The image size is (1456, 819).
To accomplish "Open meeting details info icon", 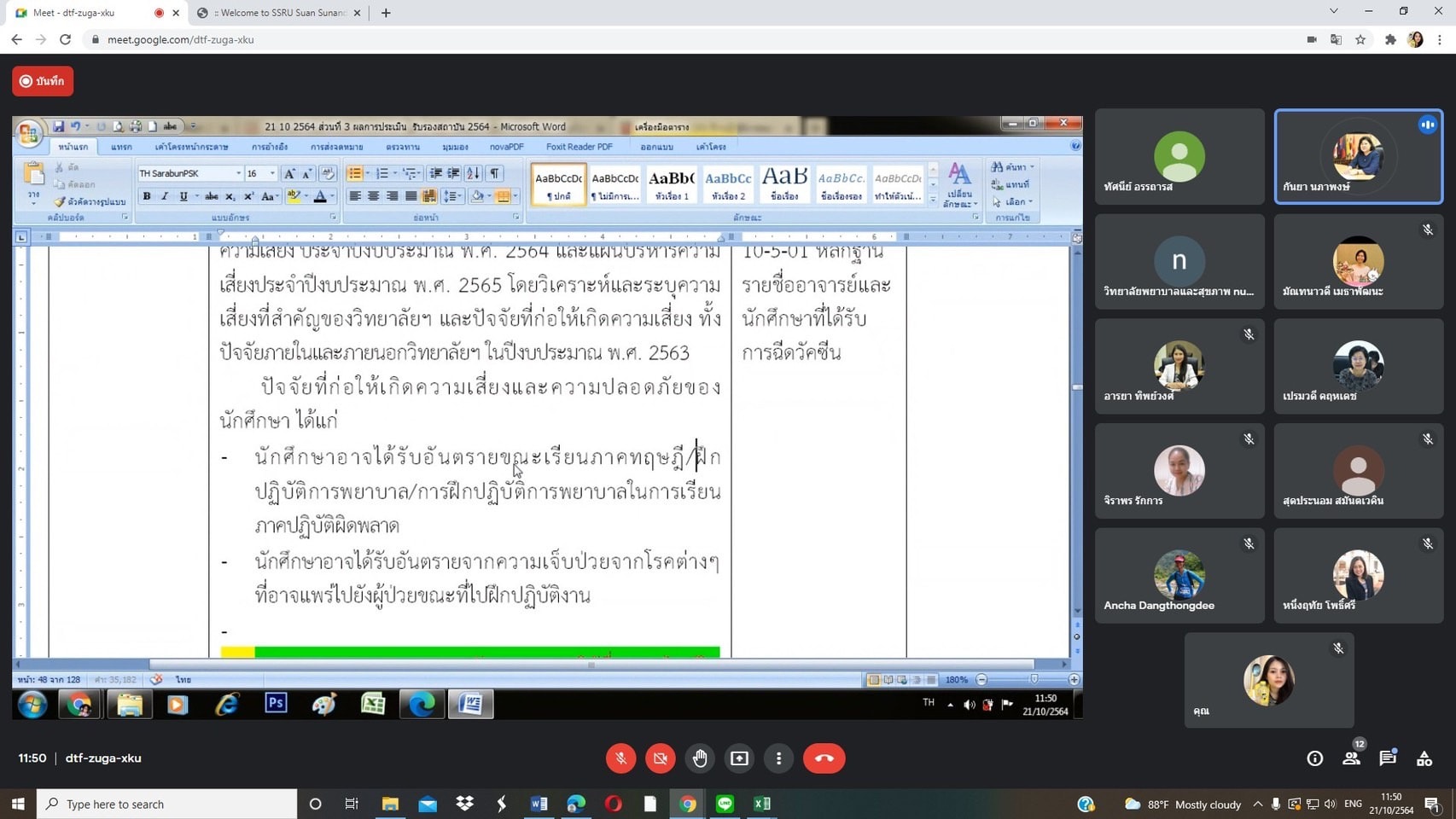I will (1314, 758).
